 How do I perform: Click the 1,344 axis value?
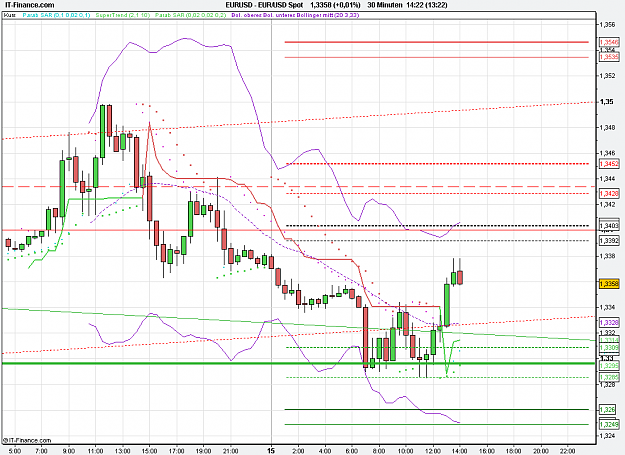click(608, 178)
